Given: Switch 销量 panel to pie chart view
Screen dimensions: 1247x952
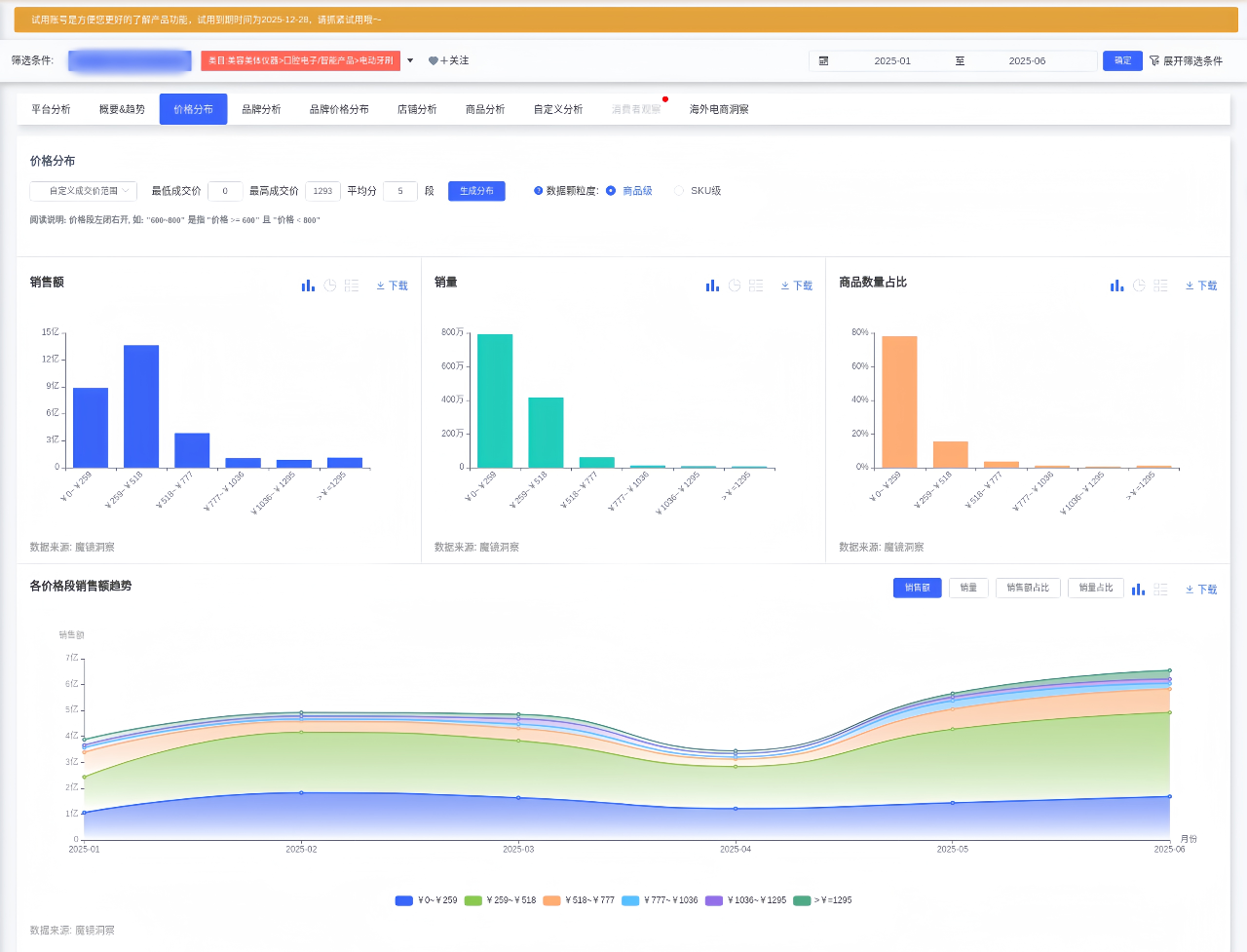Looking at the screenshot, I should point(735,286).
